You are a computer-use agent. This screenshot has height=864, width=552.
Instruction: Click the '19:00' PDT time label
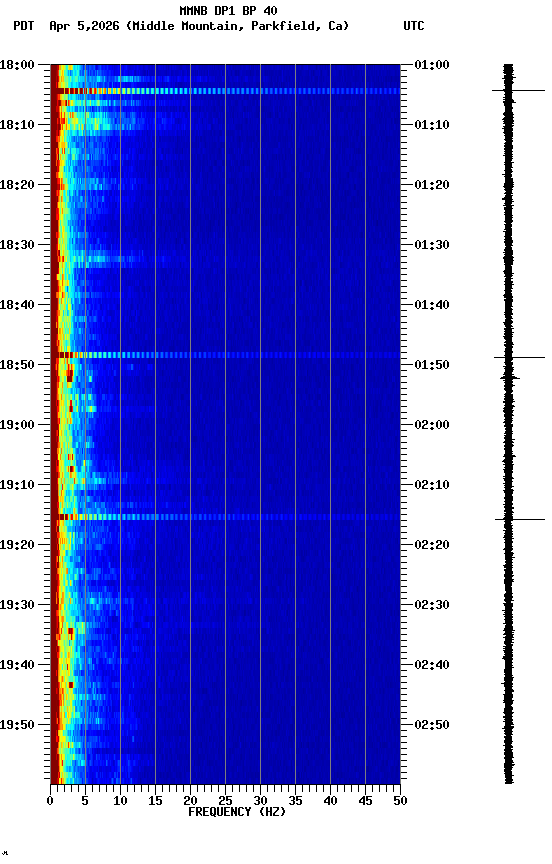17,425
